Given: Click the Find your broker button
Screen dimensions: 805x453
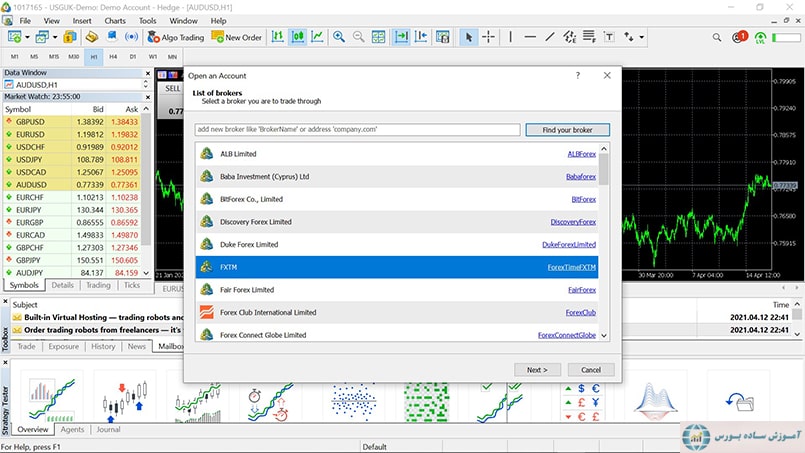Looking at the screenshot, I should [x=567, y=130].
